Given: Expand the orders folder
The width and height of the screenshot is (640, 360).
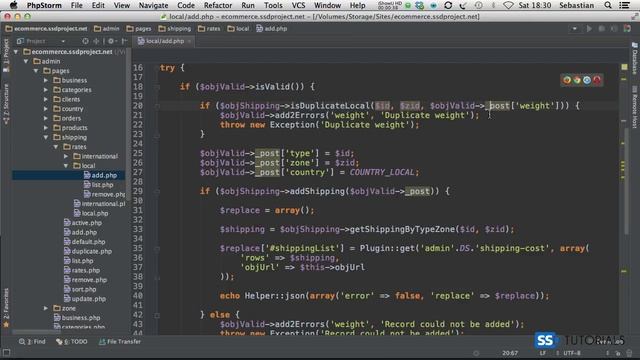Looking at the screenshot, I should click(46, 118).
